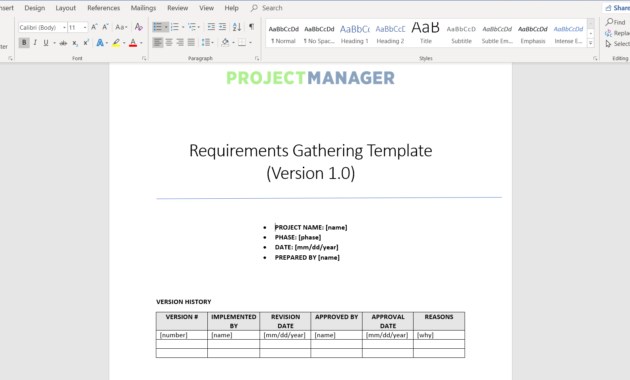Click the Find button
The width and height of the screenshot is (630, 380).
(616, 22)
